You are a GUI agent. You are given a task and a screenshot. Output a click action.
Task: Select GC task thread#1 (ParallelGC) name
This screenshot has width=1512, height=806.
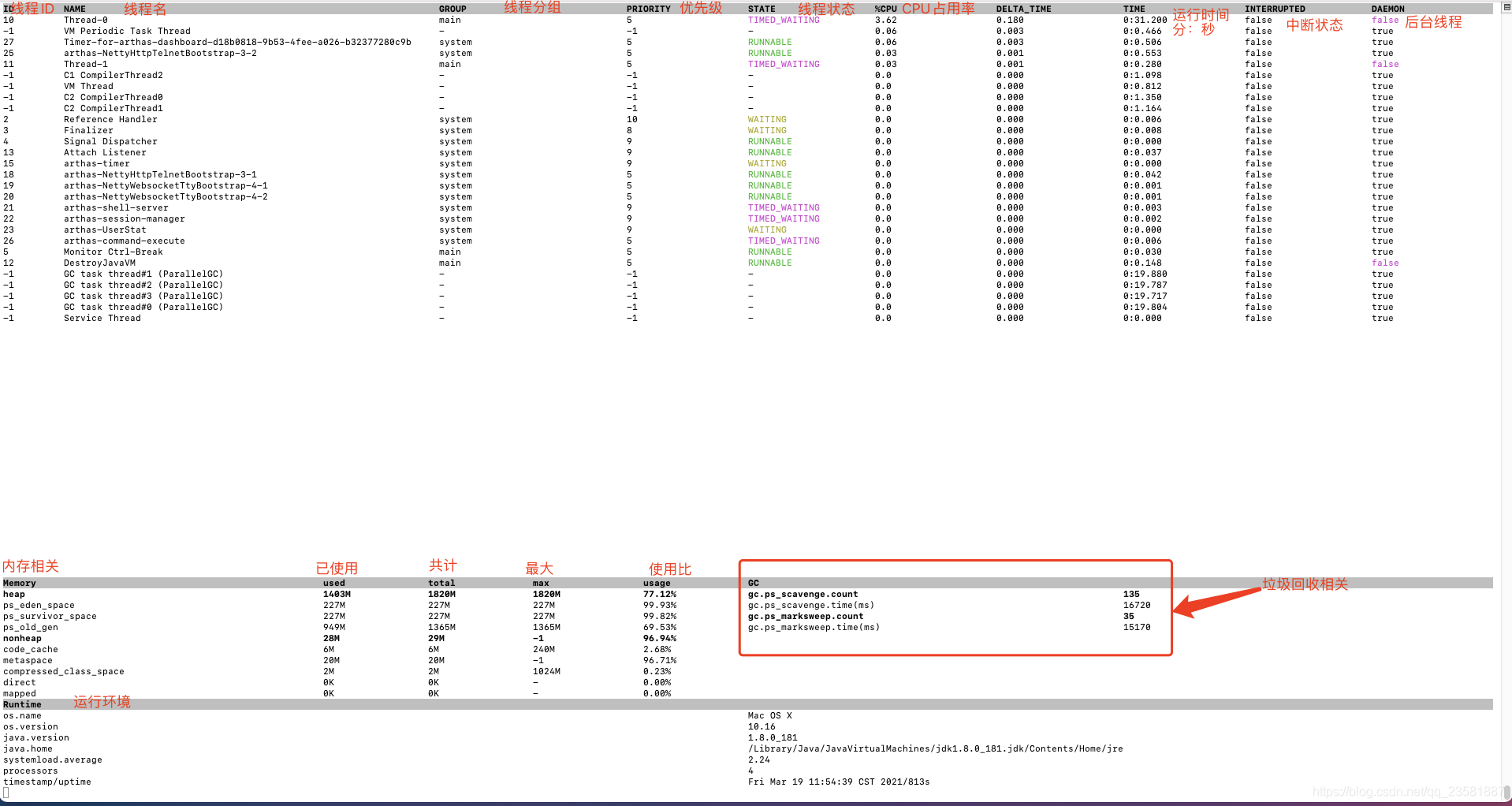coord(143,274)
